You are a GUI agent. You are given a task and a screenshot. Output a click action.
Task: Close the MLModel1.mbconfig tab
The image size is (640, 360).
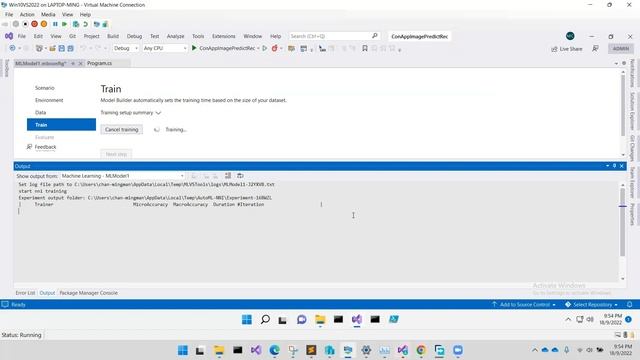coord(80,63)
